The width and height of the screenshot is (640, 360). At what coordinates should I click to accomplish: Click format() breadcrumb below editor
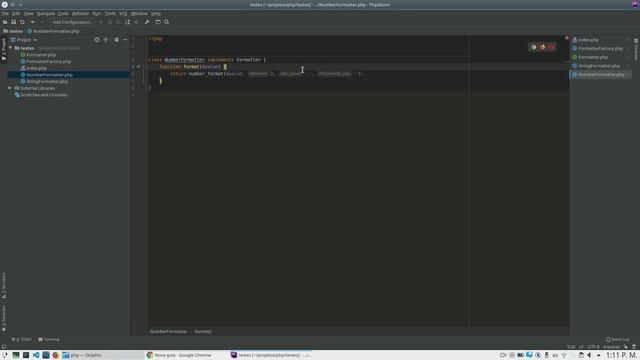[203, 331]
